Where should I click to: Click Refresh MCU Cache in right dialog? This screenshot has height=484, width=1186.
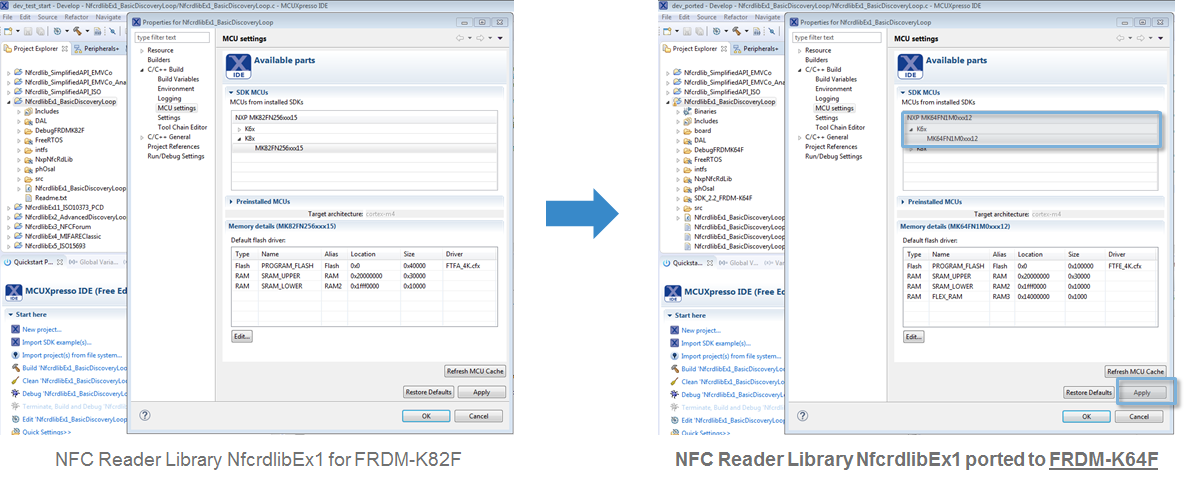pos(1135,371)
